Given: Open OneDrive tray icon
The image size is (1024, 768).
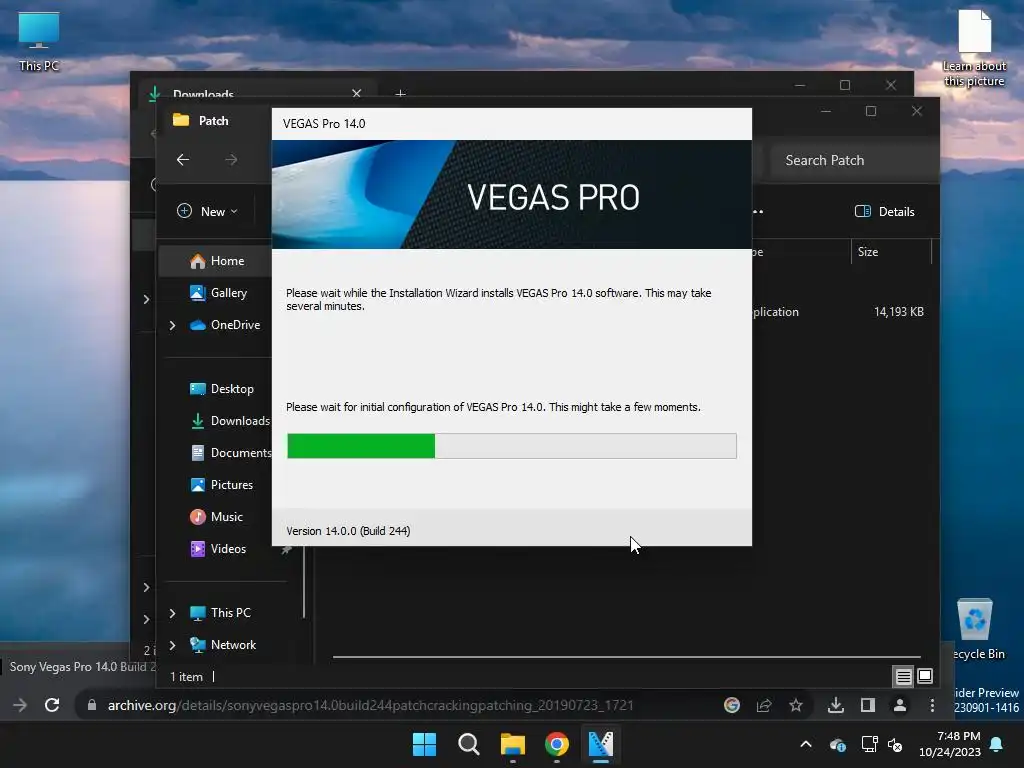Looking at the screenshot, I should pos(837,744).
